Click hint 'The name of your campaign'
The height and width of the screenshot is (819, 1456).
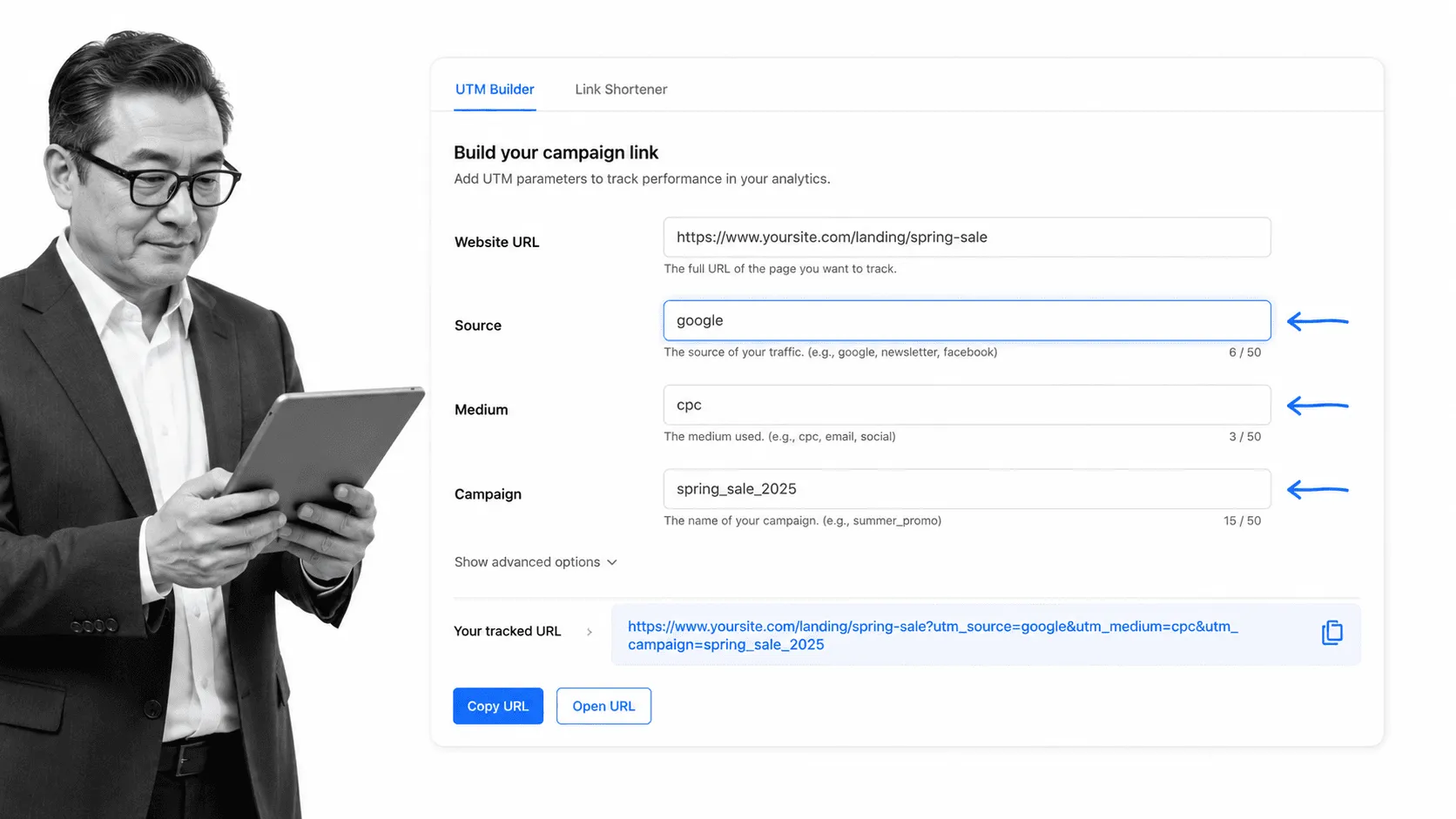point(802,520)
